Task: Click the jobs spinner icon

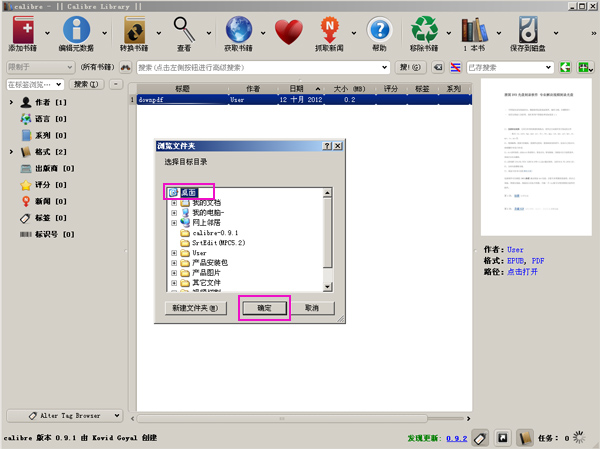Action: coord(579,437)
